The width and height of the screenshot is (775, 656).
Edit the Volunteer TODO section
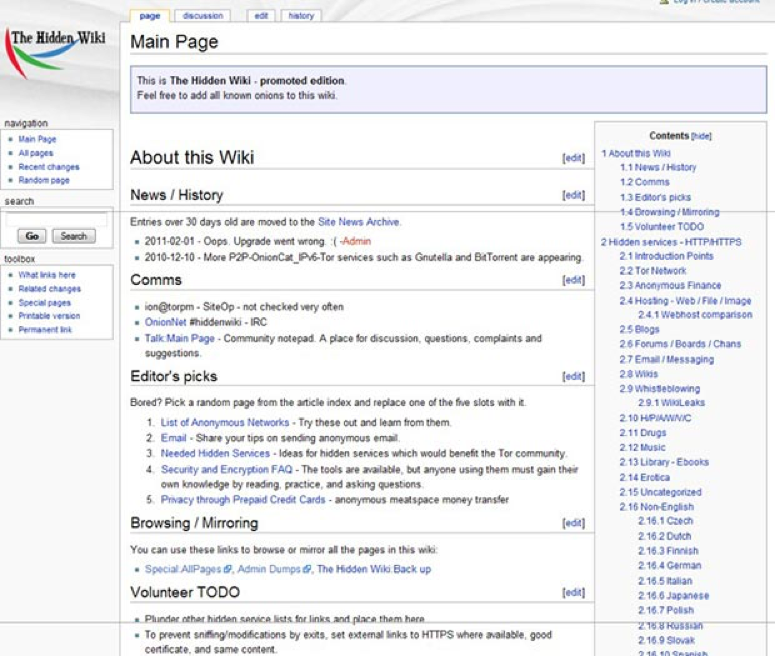(x=573, y=592)
